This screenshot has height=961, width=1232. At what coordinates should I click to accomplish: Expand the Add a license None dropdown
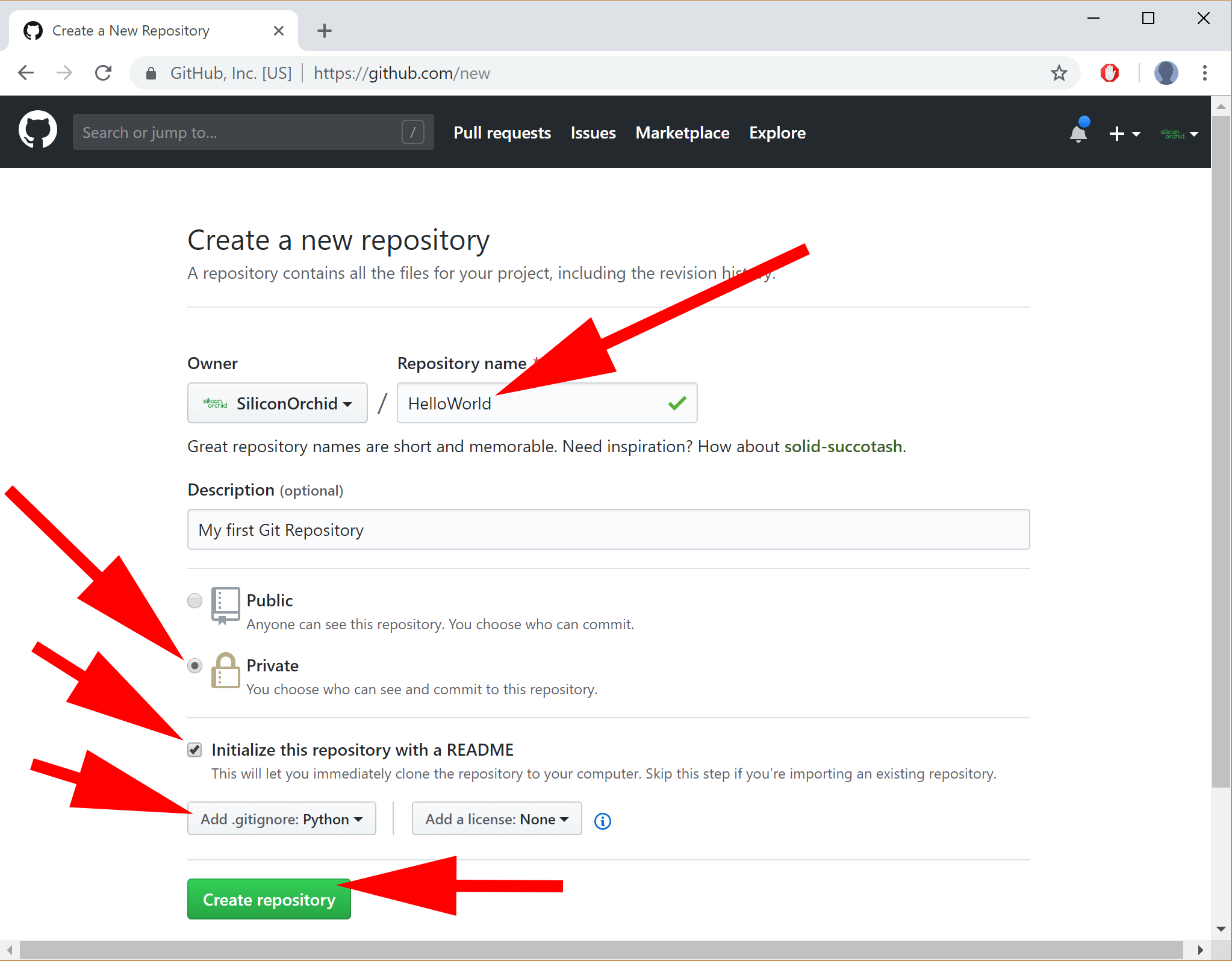(494, 819)
